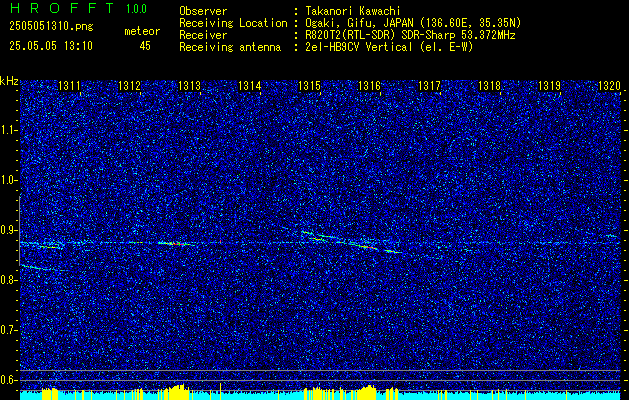Click frequency label 1.1 kHz

pyautogui.click(x=8, y=130)
